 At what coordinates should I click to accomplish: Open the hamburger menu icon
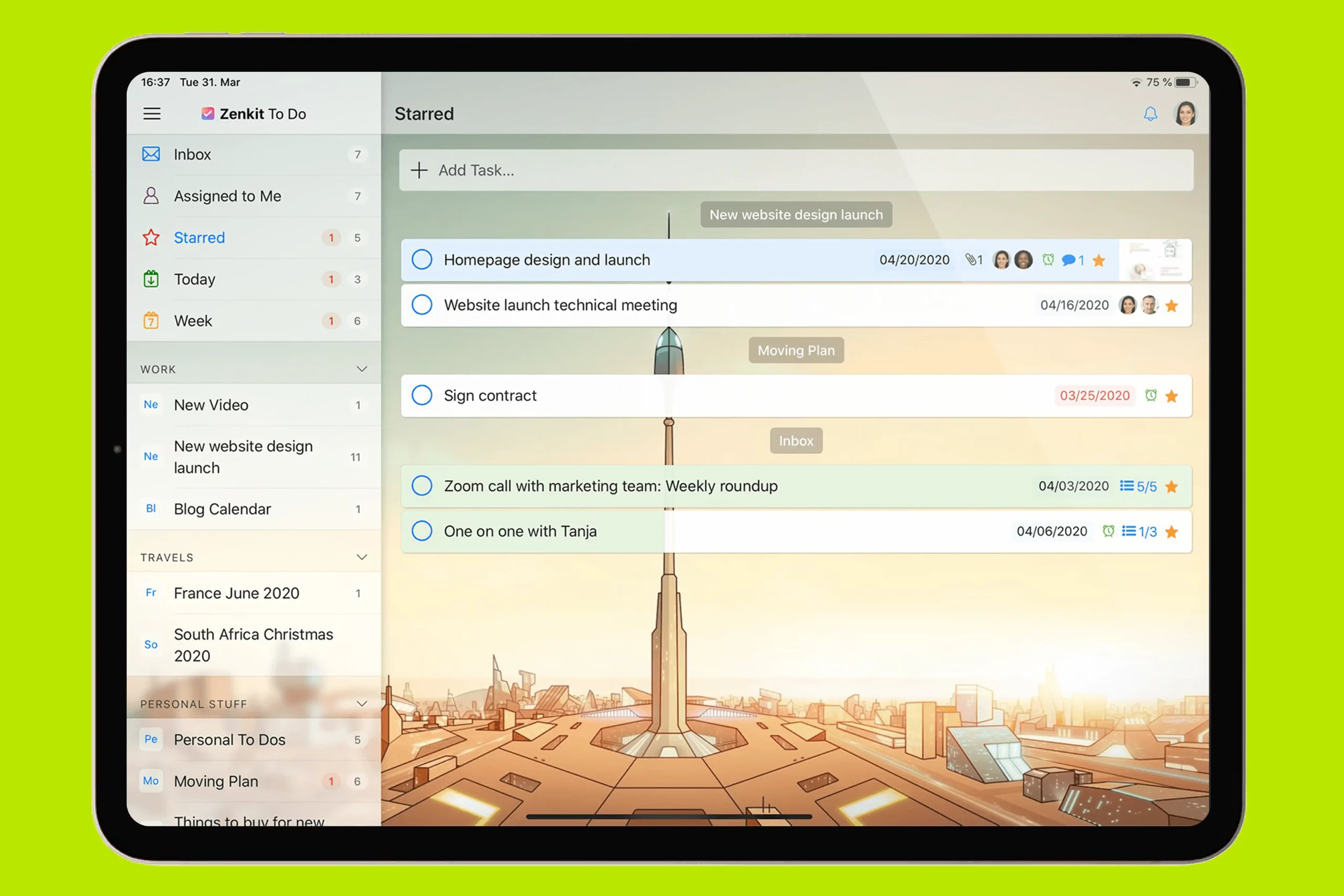click(x=151, y=114)
